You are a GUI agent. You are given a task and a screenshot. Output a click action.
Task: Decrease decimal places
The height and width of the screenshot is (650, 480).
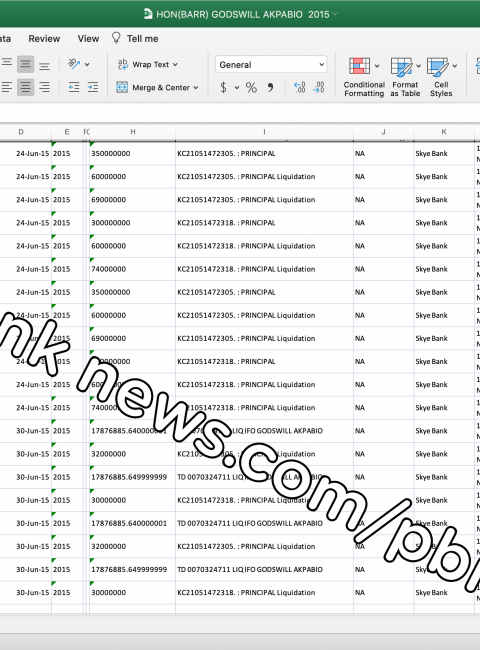coord(318,87)
